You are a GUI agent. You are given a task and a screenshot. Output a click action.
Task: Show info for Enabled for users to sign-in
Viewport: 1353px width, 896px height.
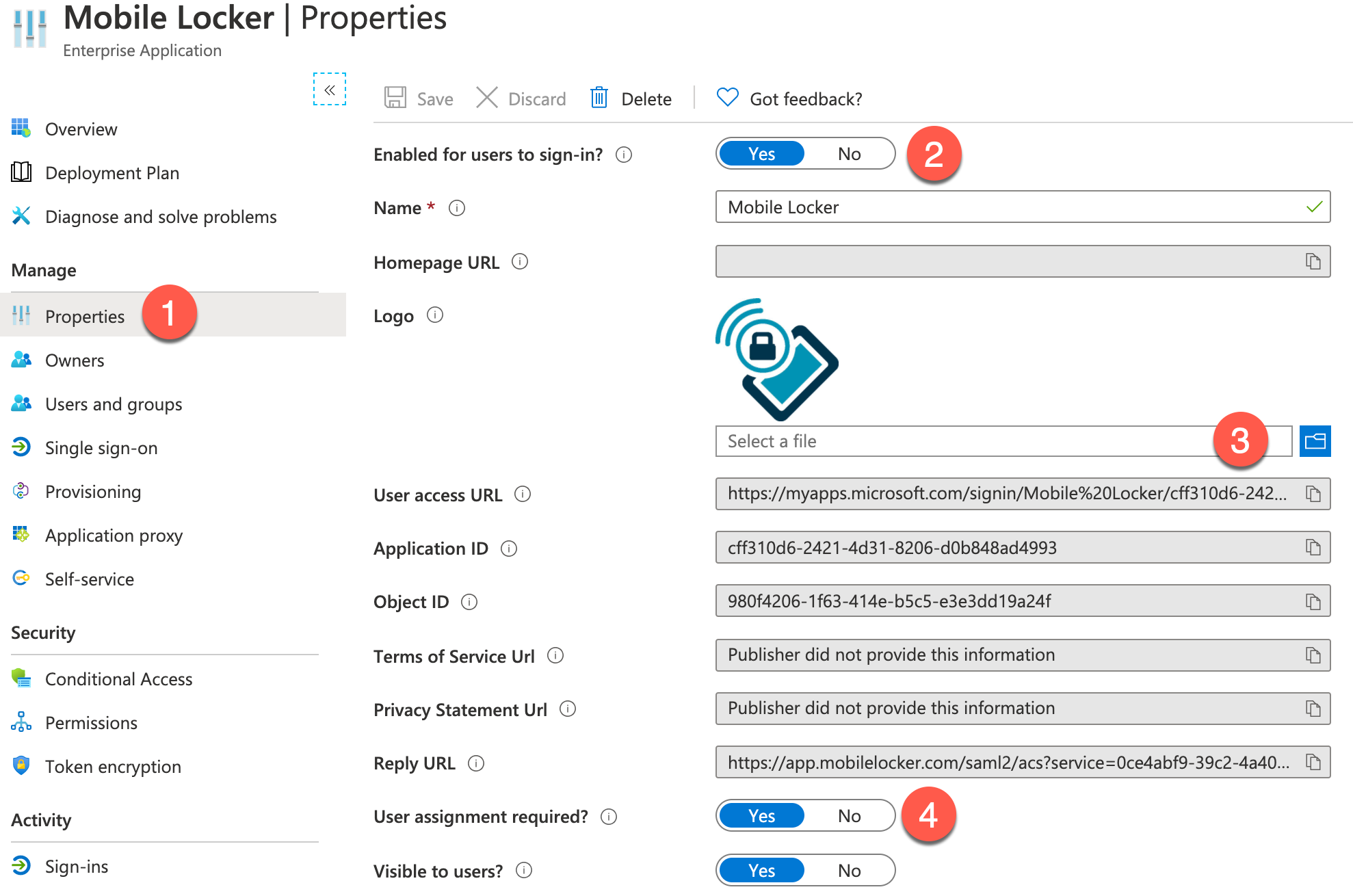[624, 155]
